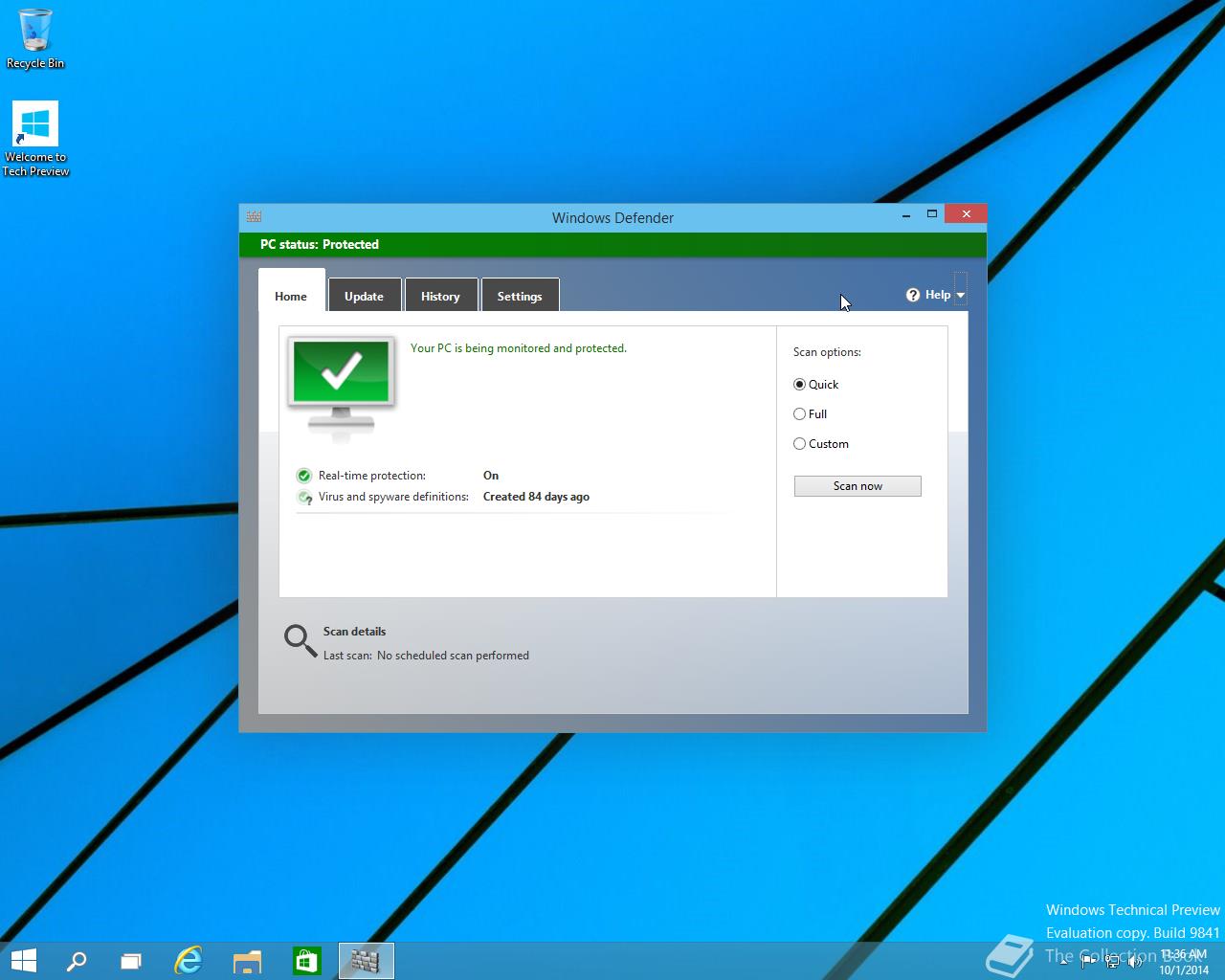Click the 'Scan details' heading
This screenshot has width=1225, height=980.
click(x=354, y=632)
